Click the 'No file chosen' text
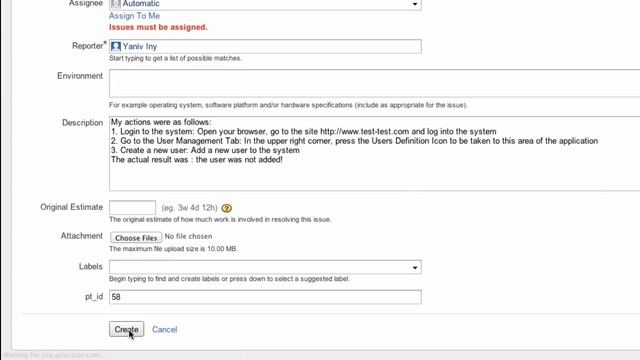The image size is (640, 360). [x=189, y=236]
